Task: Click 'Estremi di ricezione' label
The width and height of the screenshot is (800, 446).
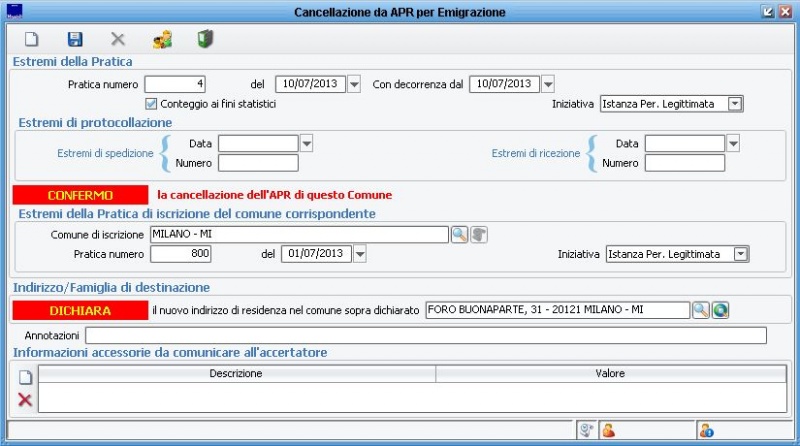Action: click(536, 153)
